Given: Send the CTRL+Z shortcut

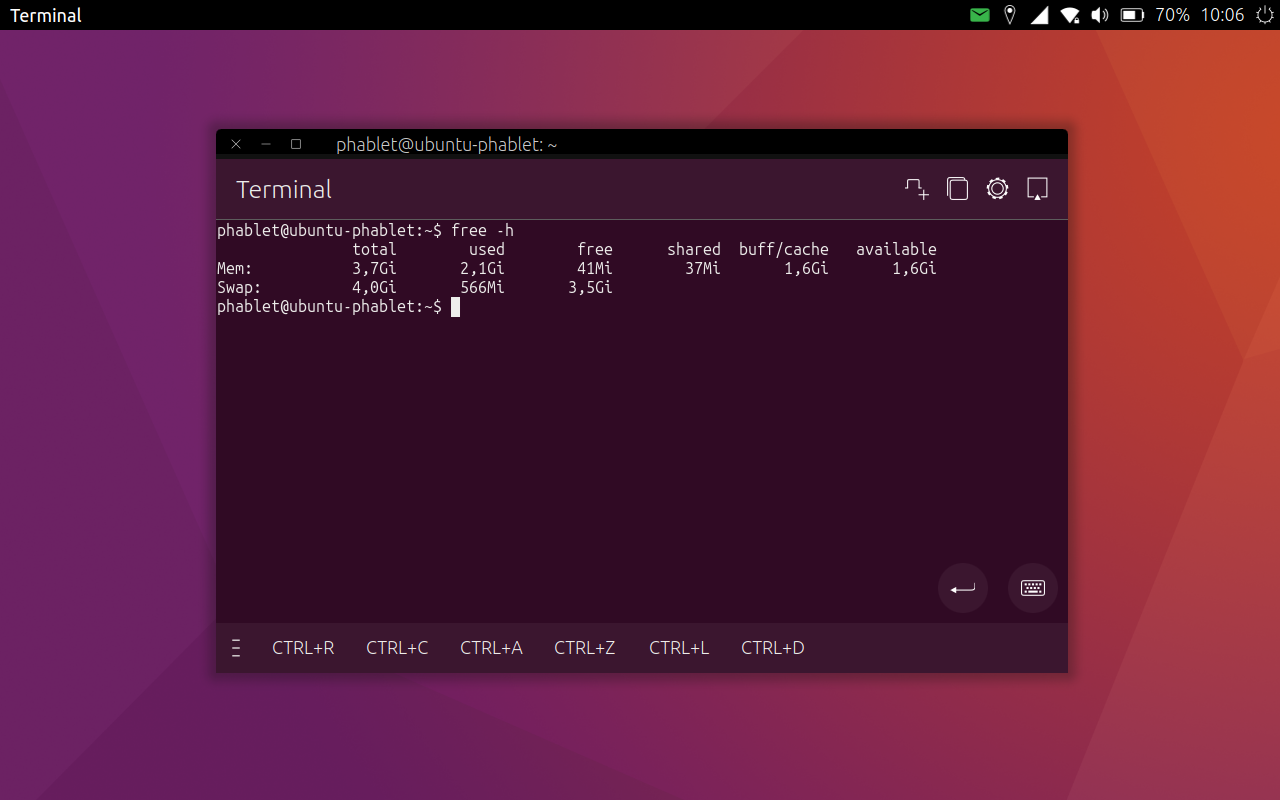Looking at the screenshot, I should (x=585, y=648).
